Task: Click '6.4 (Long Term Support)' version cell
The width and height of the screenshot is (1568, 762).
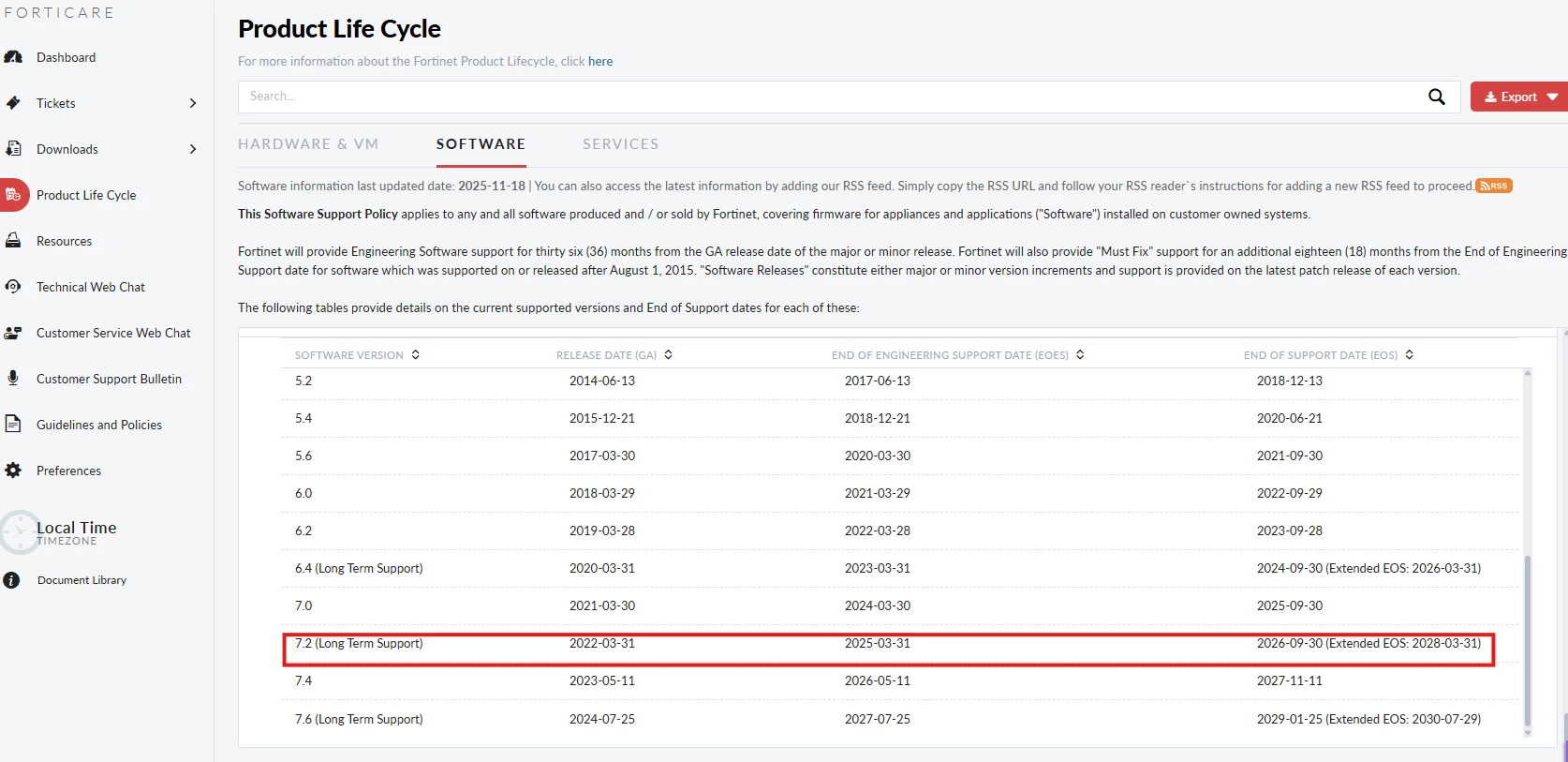Action: 359,568
